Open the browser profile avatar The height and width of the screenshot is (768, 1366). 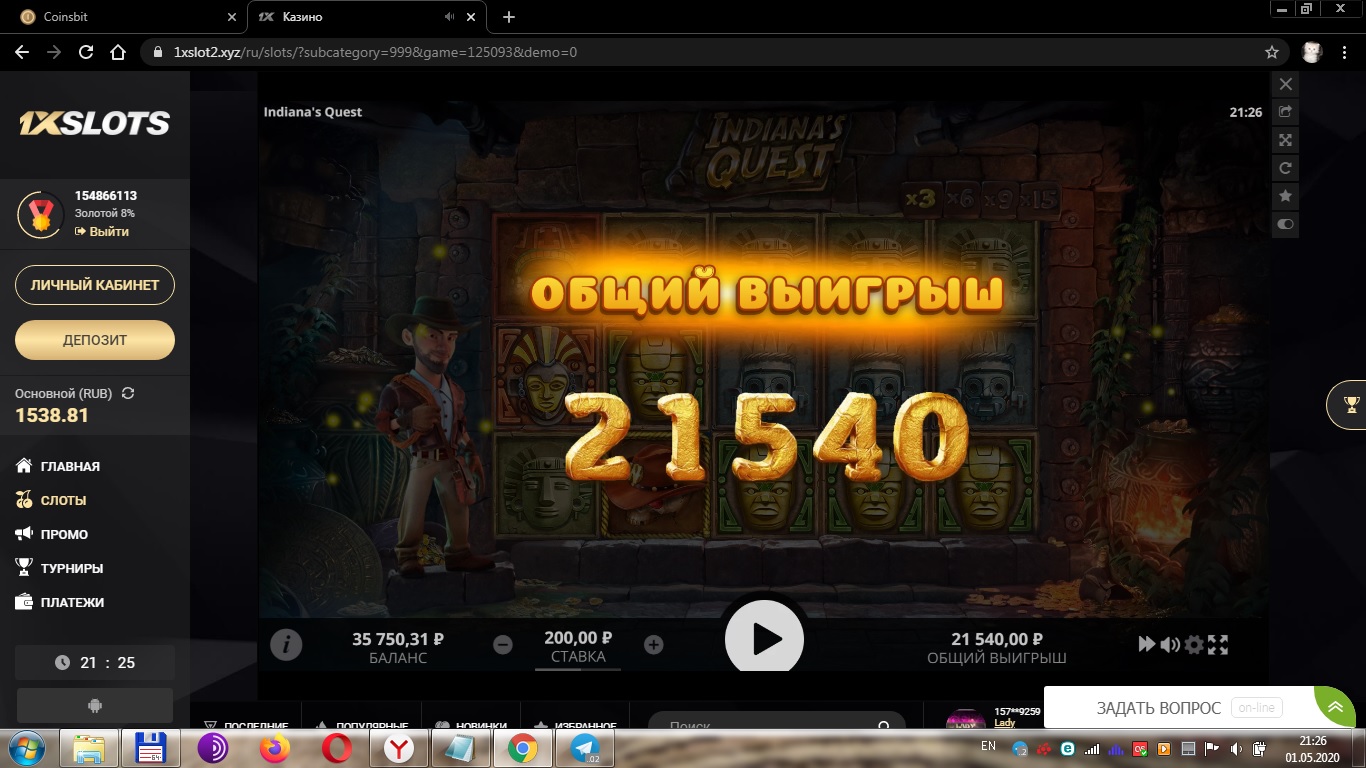point(1312,52)
